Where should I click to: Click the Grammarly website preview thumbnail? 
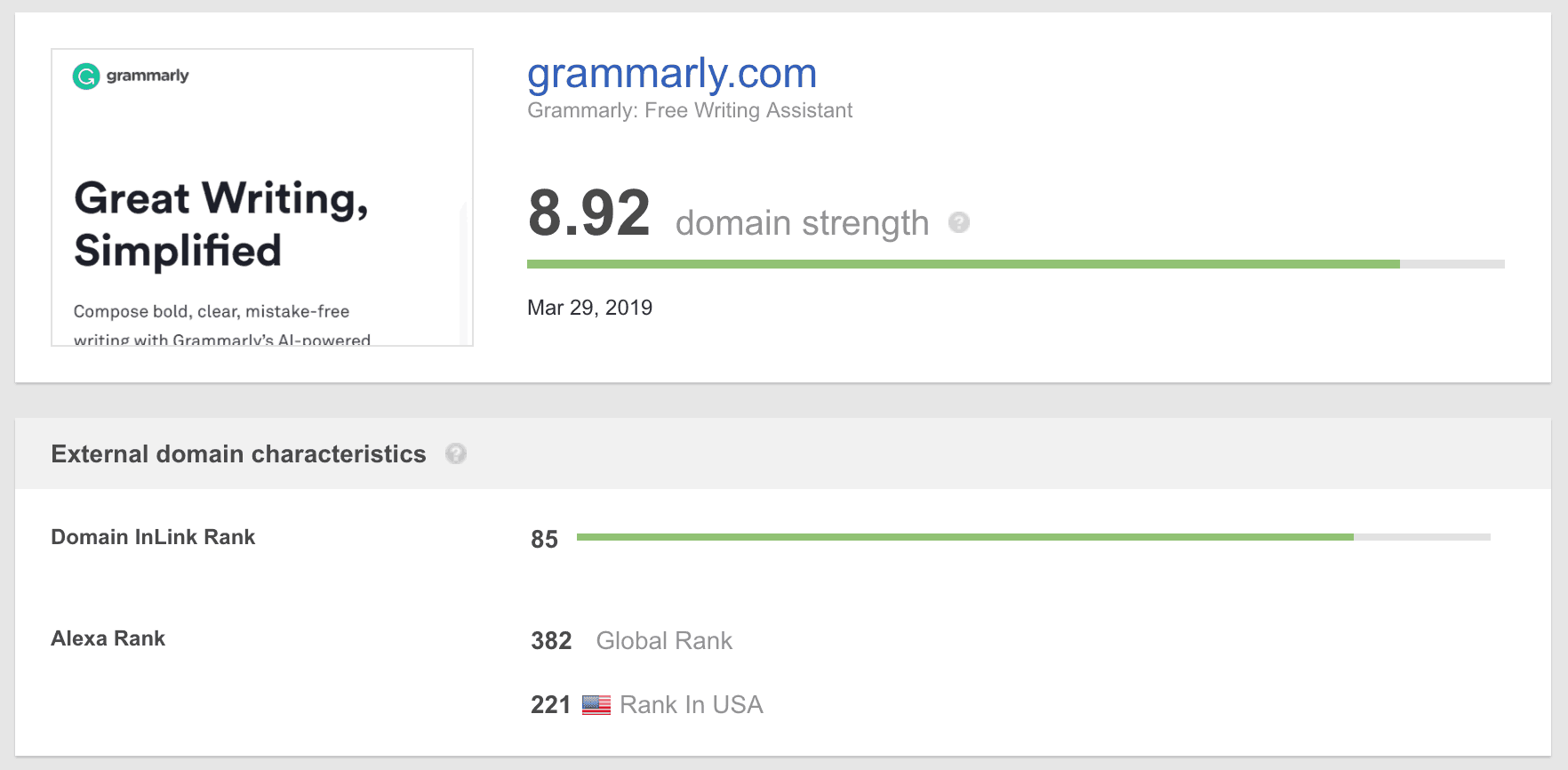point(262,197)
